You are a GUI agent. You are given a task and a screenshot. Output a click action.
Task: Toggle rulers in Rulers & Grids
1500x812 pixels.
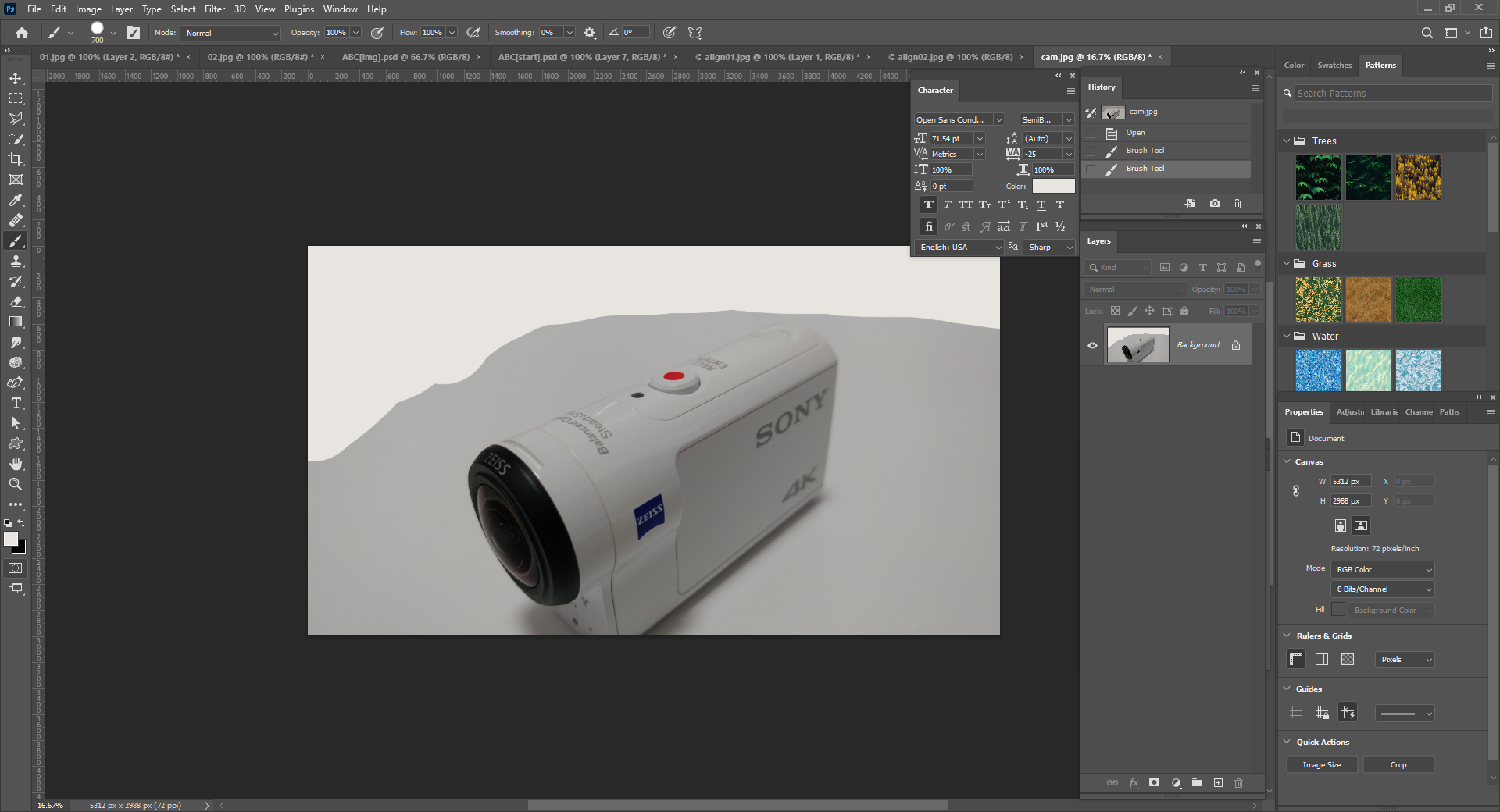pos(1296,659)
